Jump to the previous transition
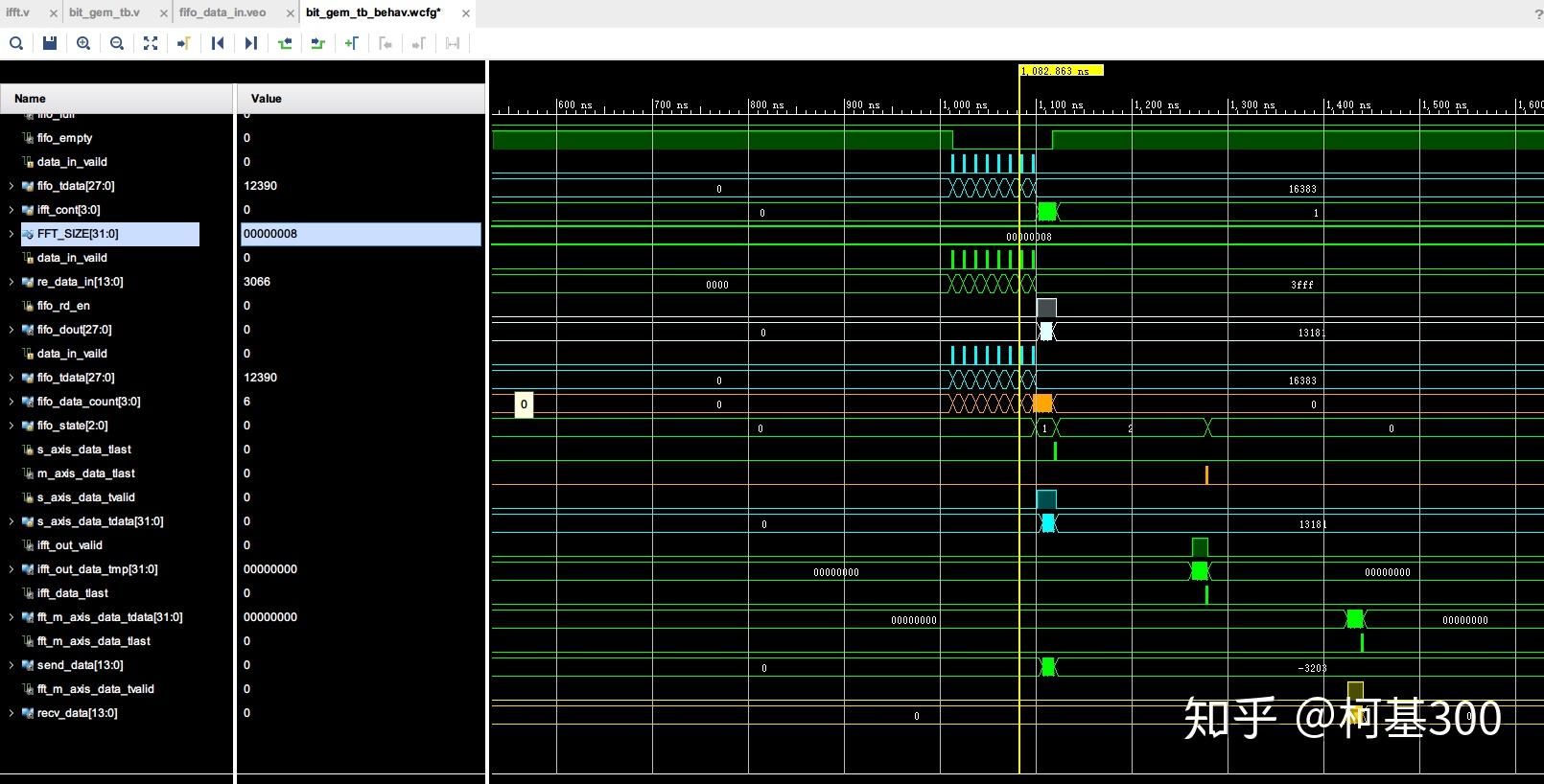 pos(285,43)
